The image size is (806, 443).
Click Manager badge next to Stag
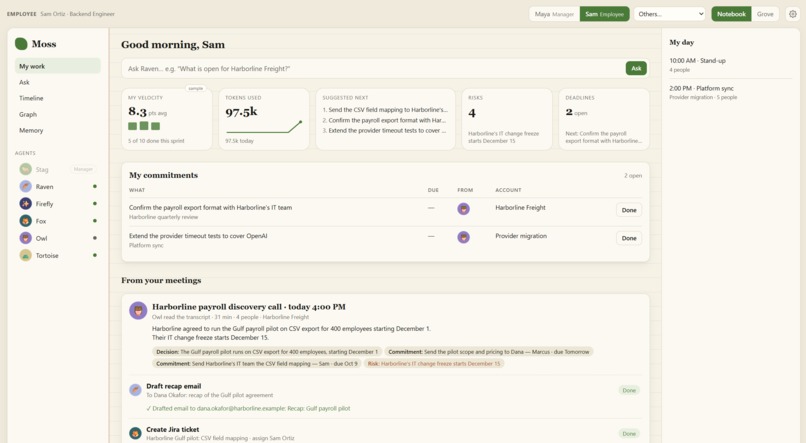pyautogui.click(x=83, y=169)
